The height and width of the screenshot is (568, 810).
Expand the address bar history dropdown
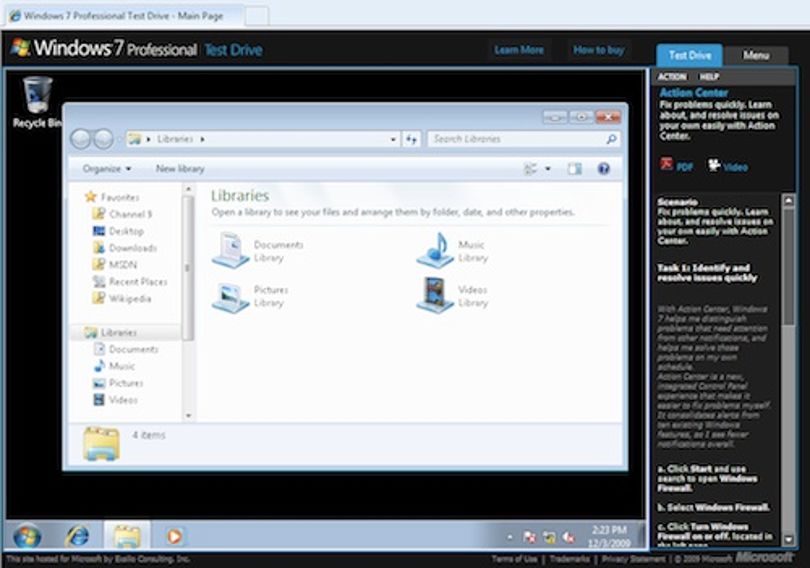tap(393, 139)
